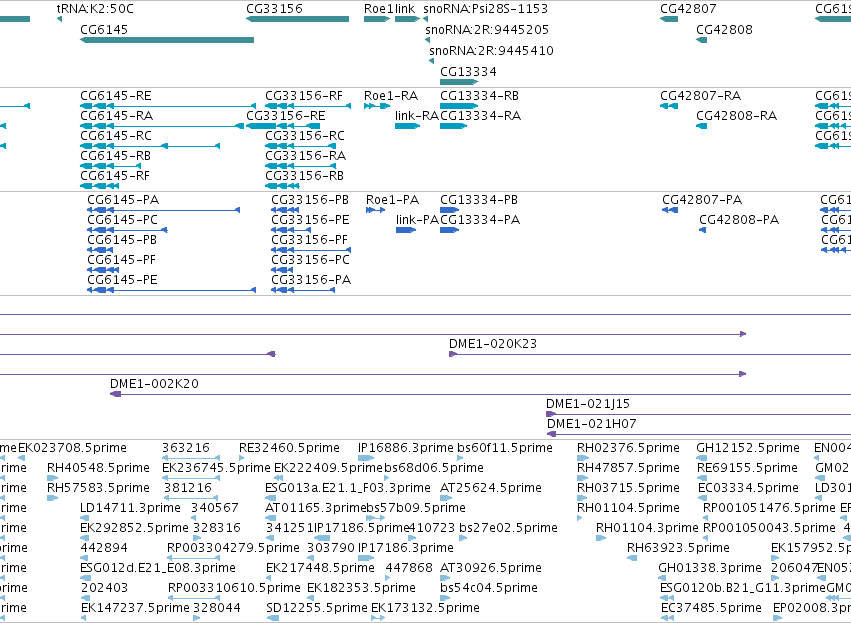Click BAC clone label DME1-021H07
851x623 pixels.
pyautogui.click(x=592, y=424)
